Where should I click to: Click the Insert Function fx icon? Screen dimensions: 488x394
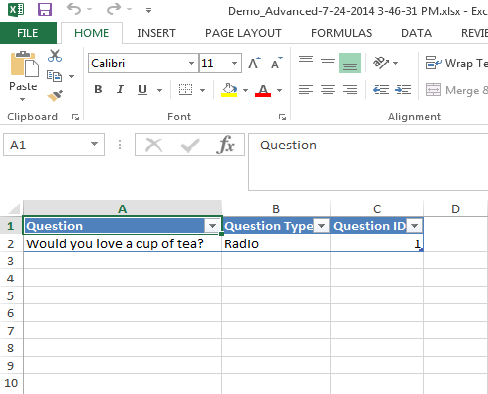click(x=226, y=145)
